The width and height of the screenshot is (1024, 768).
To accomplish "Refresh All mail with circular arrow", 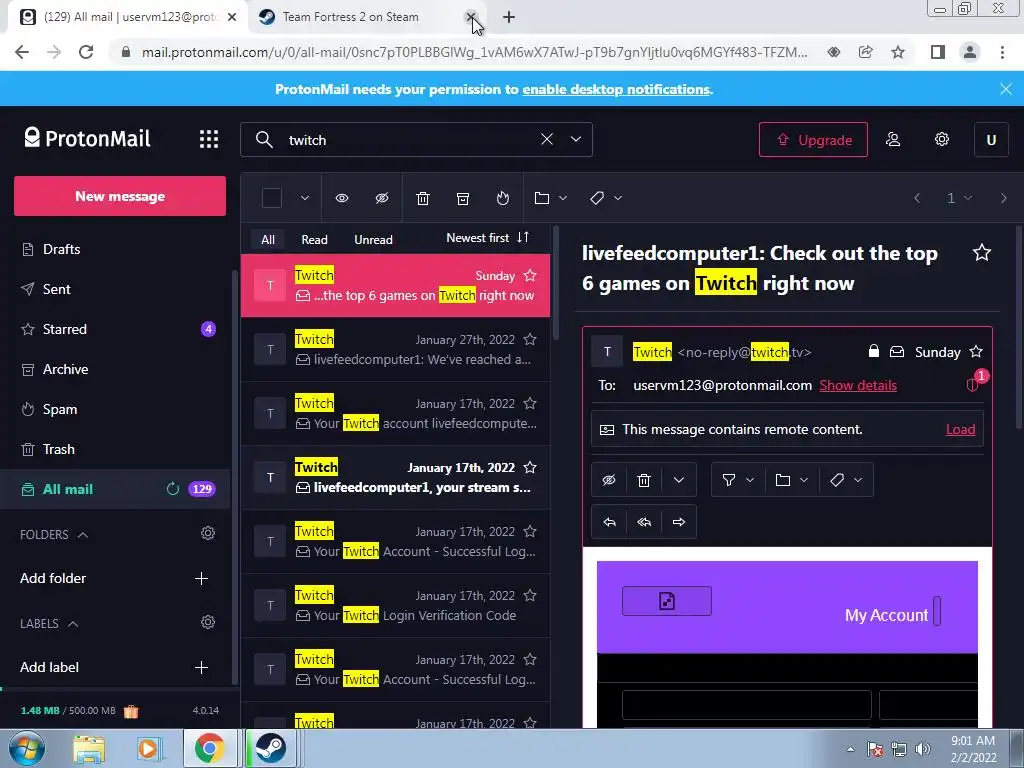I will click(172, 489).
